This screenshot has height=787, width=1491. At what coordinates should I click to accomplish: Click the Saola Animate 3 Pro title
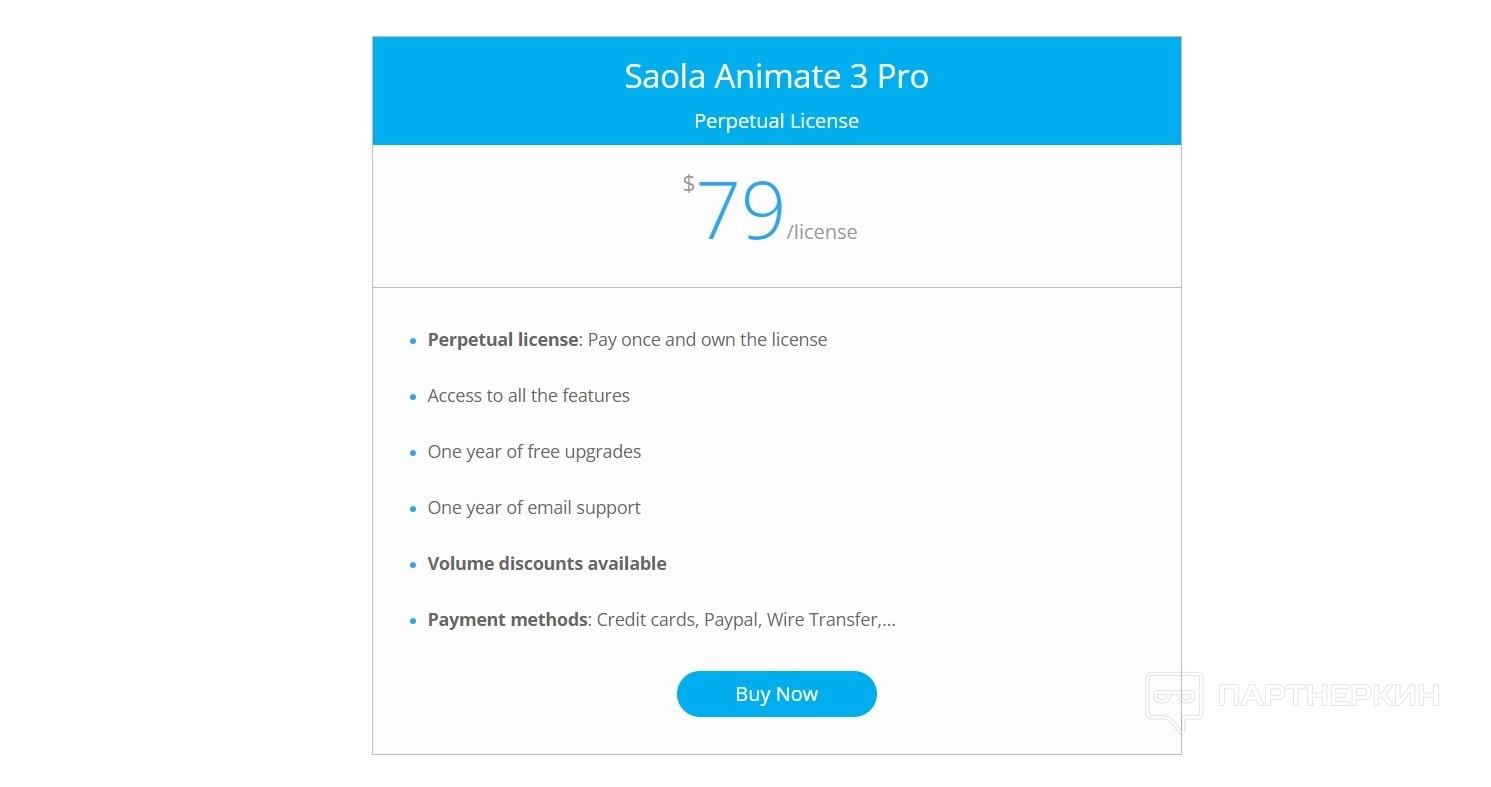click(776, 77)
